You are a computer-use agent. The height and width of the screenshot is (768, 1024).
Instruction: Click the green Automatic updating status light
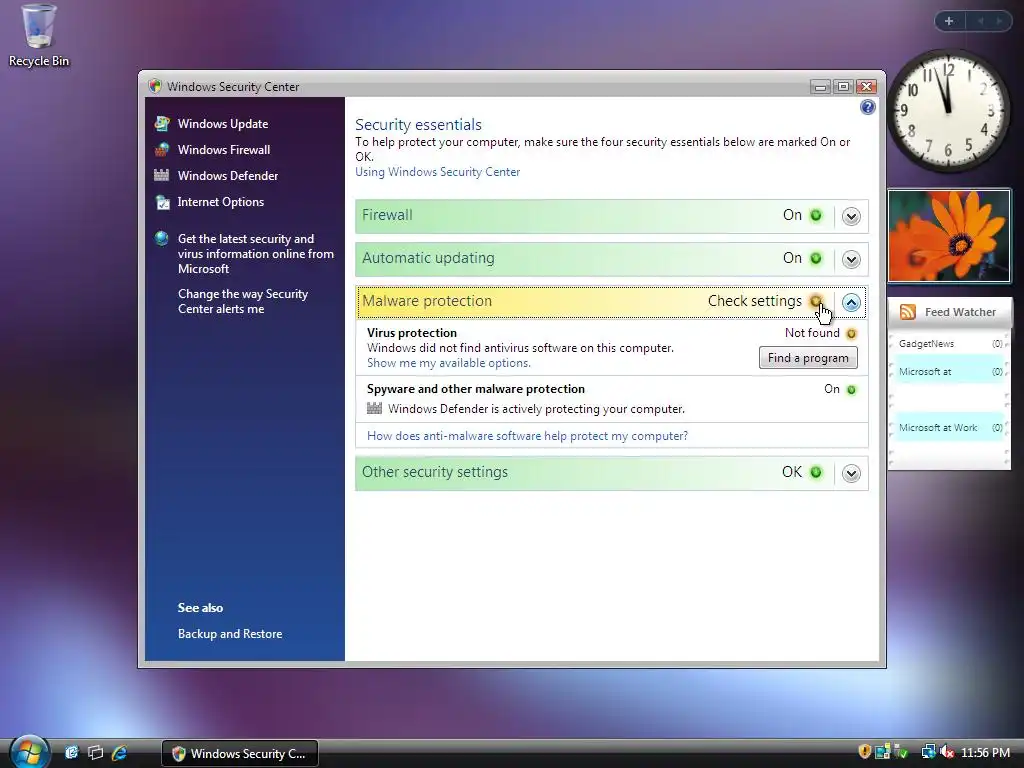coord(816,258)
